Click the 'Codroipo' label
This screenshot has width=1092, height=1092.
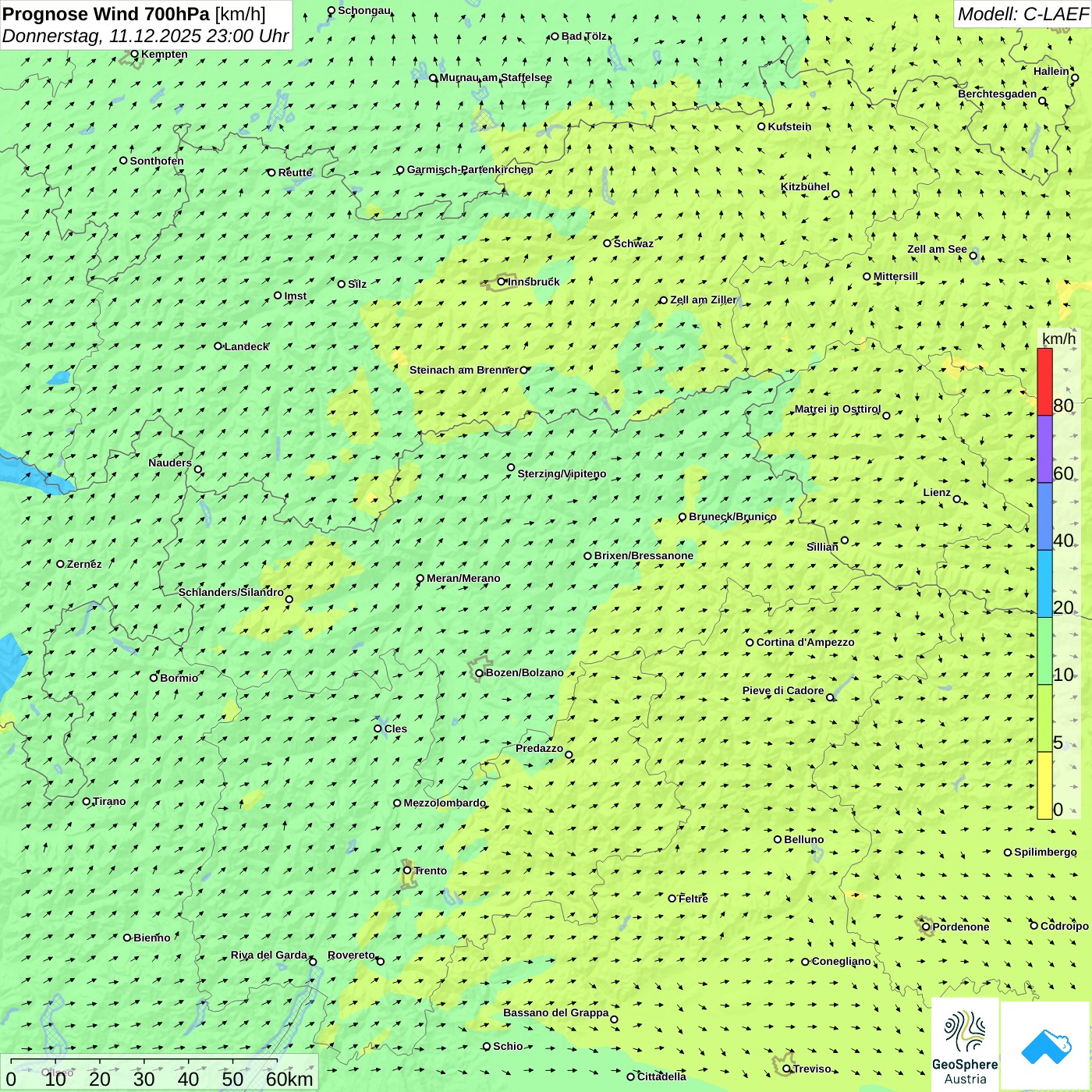pyautogui.click(x=1065, y=926)
